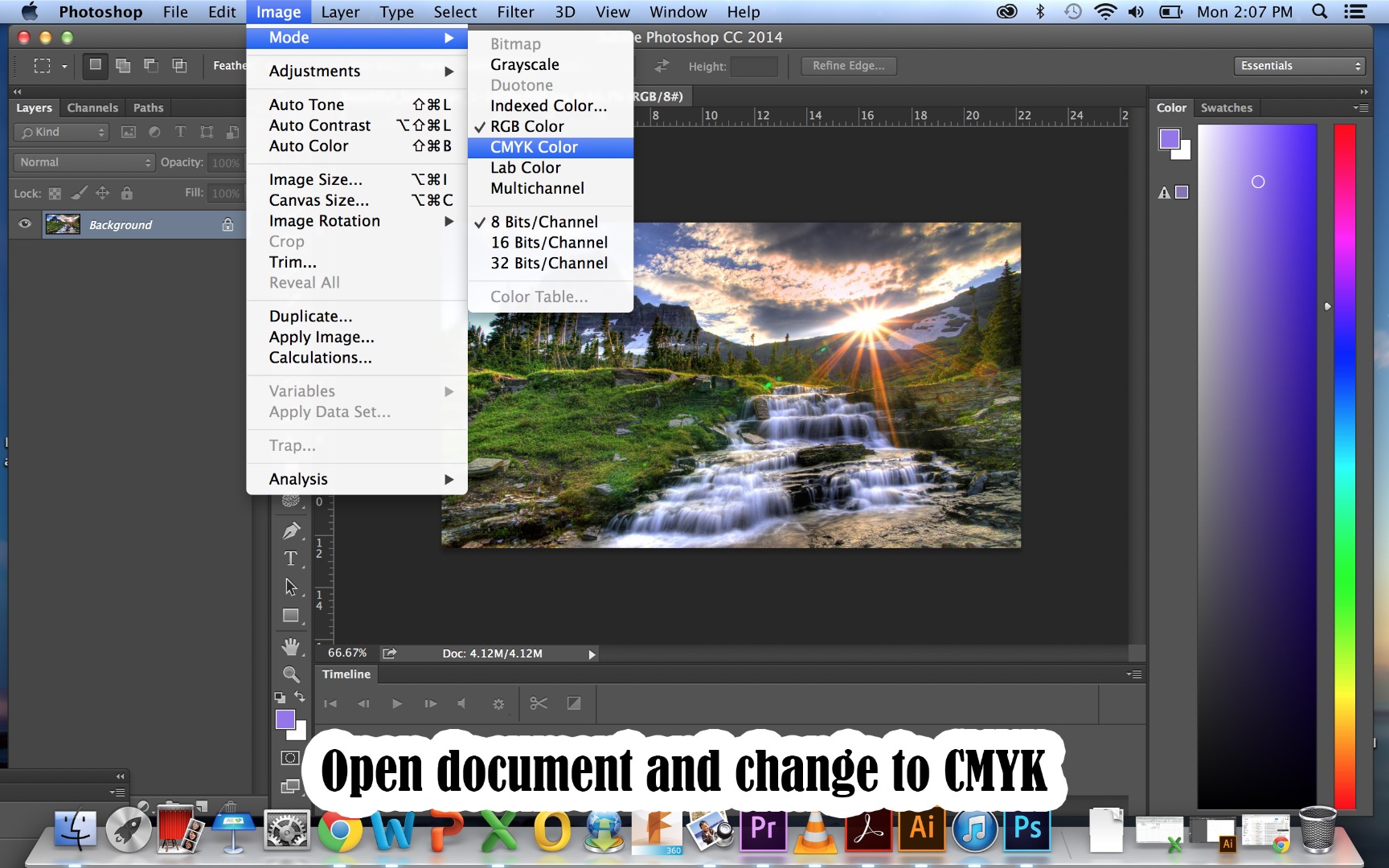
Task: Click the Color panel foreground swatch
Action: pyautogui.click(x=1170, y=139)
